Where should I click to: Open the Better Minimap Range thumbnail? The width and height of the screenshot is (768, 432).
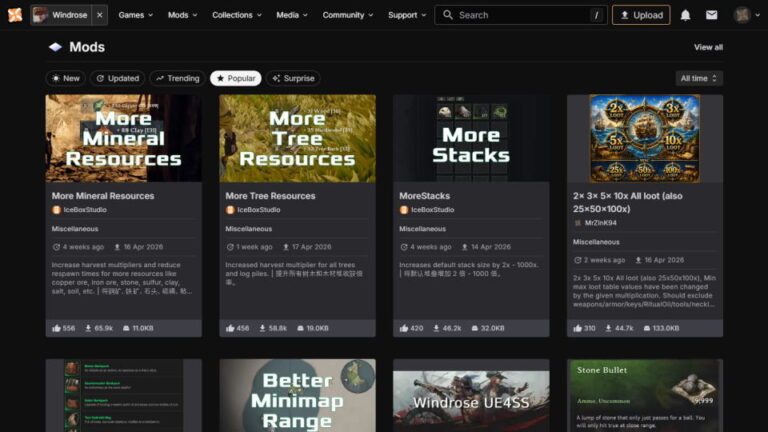coord(297,395)
